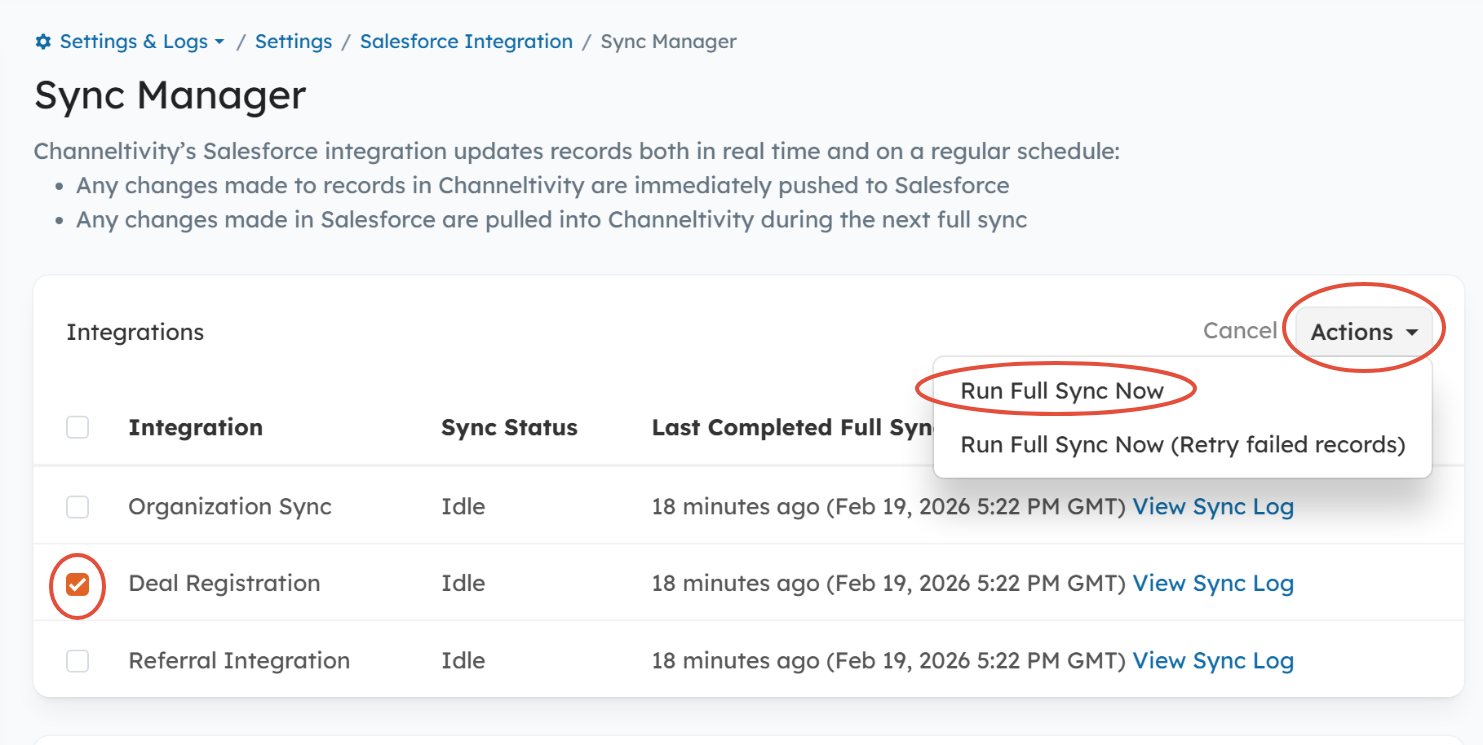Choose Run Full Sync Now
The image size is (1483, 745).
pyautogui.click(x=1062, y=391)
